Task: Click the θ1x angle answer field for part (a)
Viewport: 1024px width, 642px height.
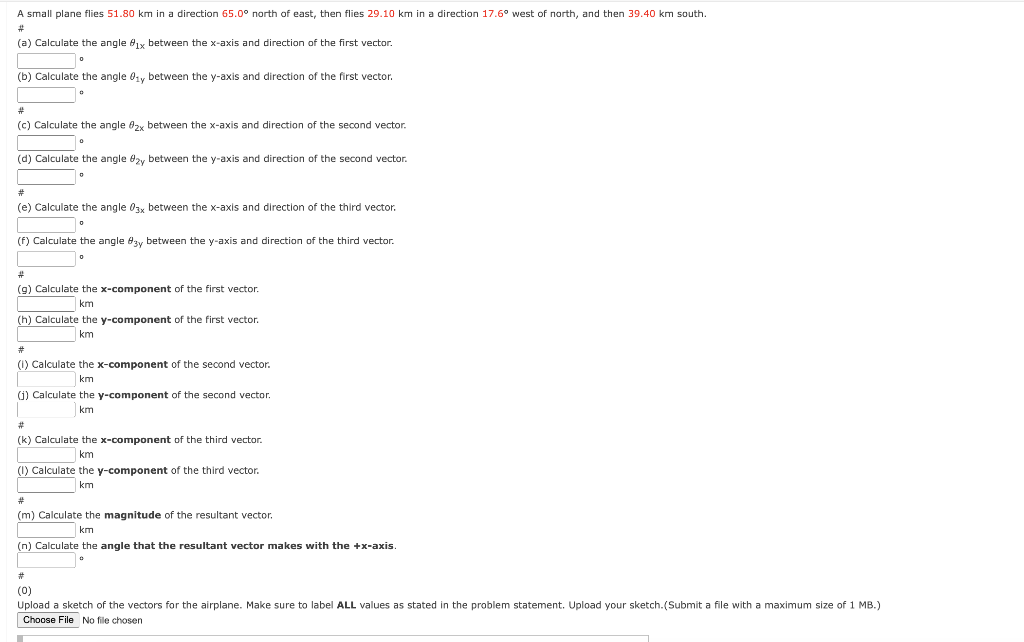Action: pos(46,61)
